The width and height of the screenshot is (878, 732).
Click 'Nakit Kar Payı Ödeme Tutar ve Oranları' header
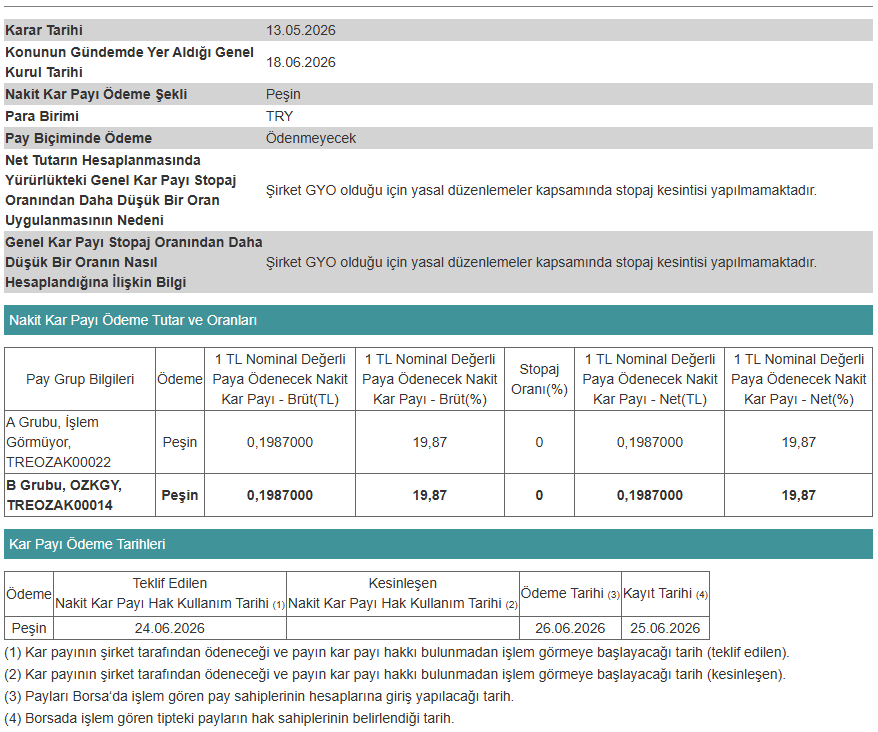coord(438,320)
